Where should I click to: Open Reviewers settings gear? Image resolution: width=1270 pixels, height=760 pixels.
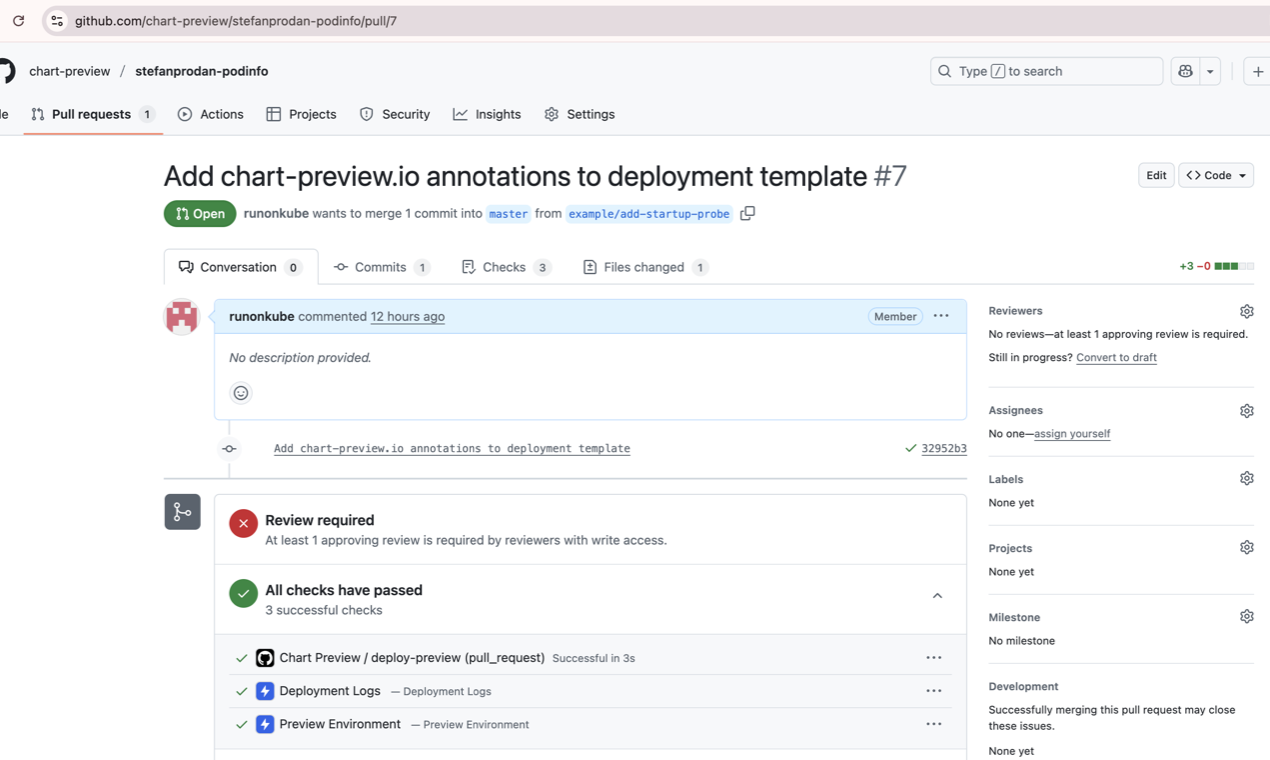[1246, 311]
